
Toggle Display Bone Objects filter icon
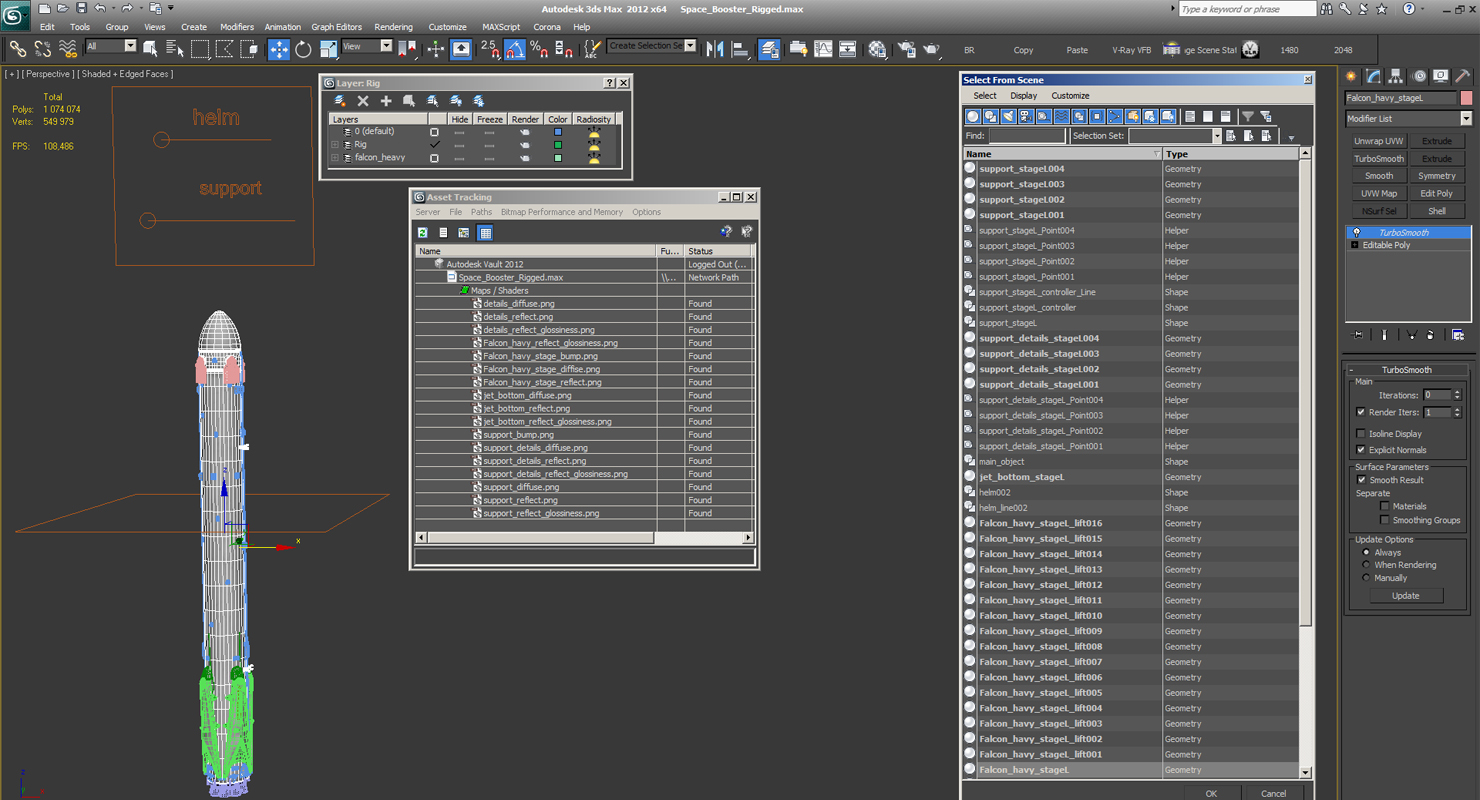tap(1115, 116)
